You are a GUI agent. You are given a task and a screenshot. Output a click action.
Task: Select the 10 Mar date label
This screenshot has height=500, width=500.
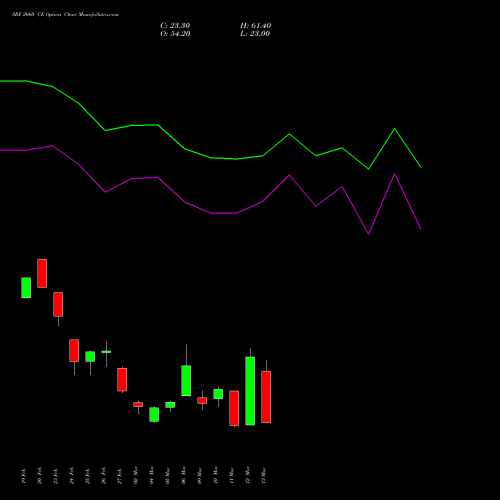[215, 476]
